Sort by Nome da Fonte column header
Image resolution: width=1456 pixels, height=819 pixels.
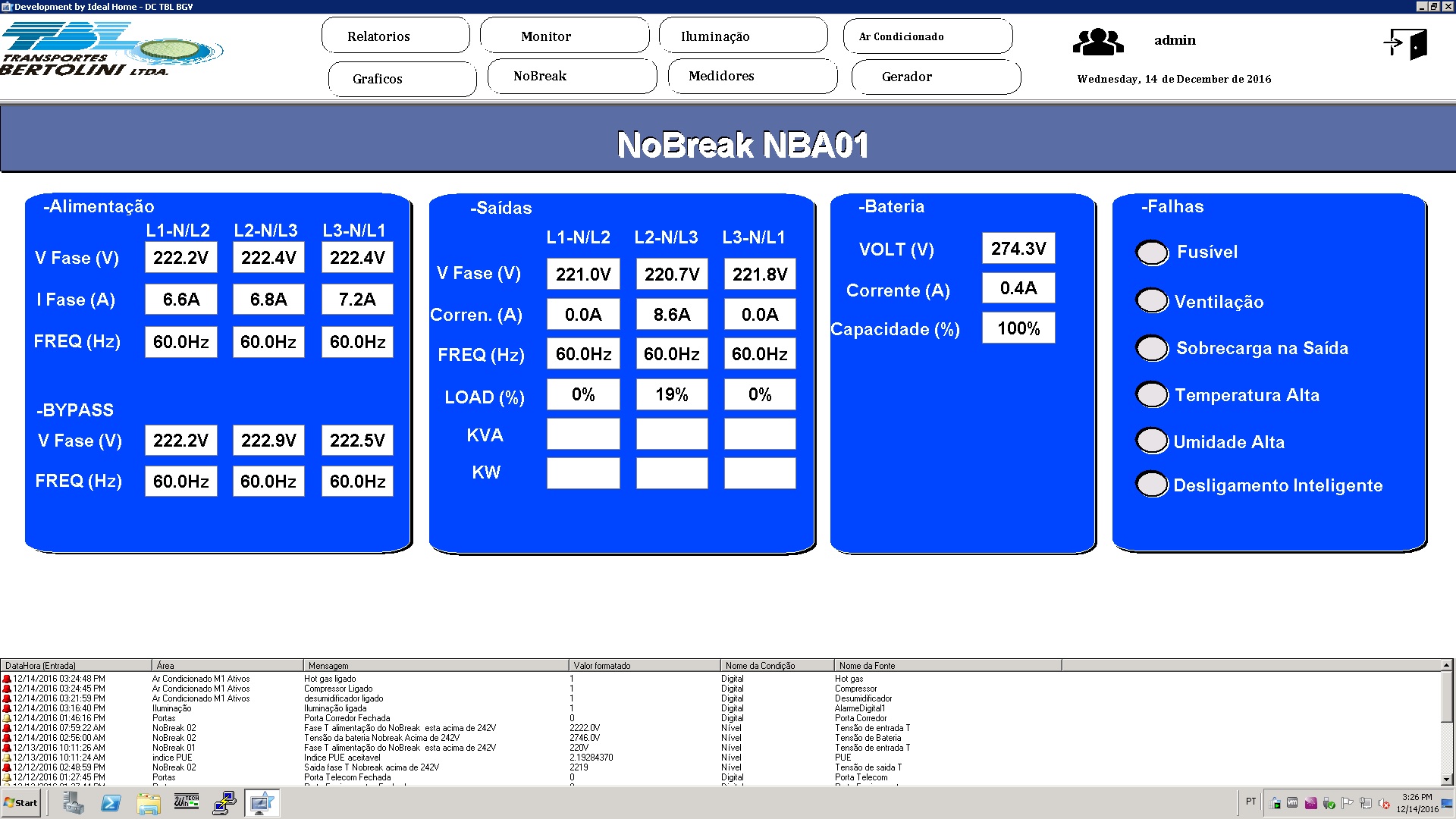point(948,666)
